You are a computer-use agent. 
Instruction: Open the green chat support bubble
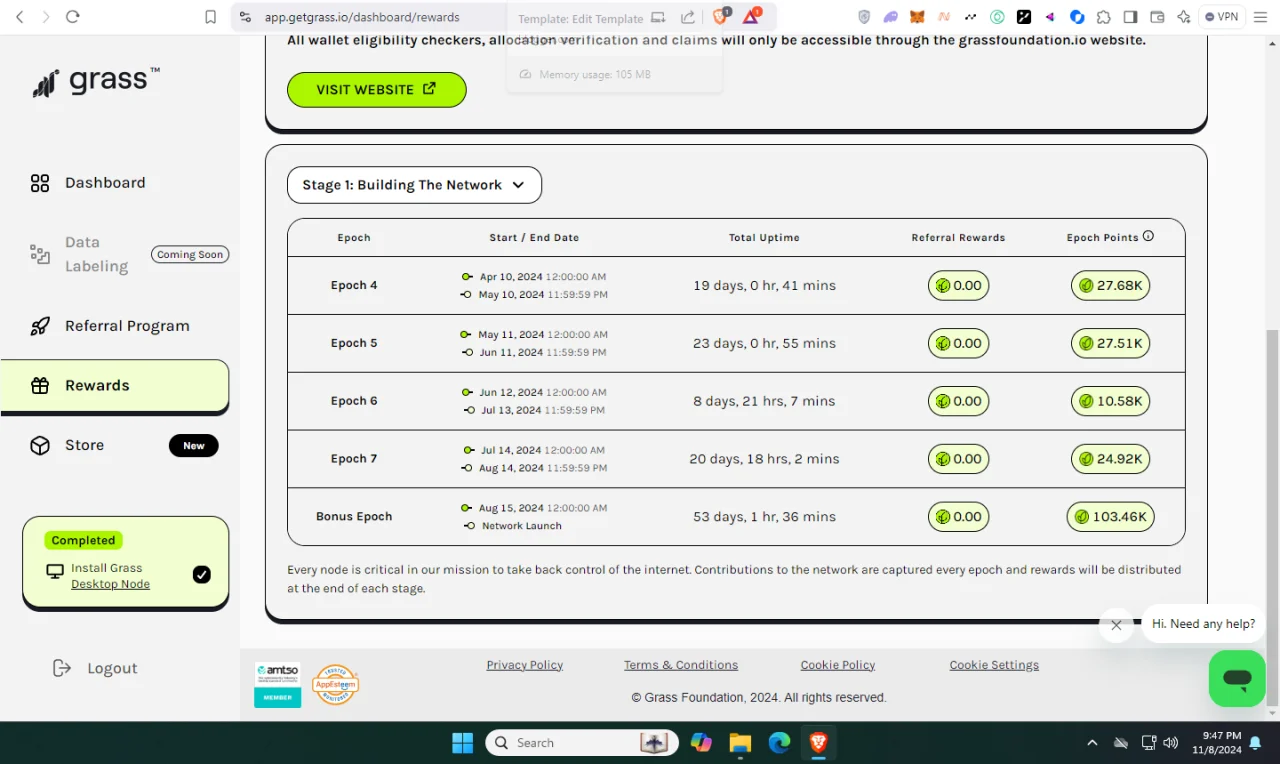tap(1237, 679)
